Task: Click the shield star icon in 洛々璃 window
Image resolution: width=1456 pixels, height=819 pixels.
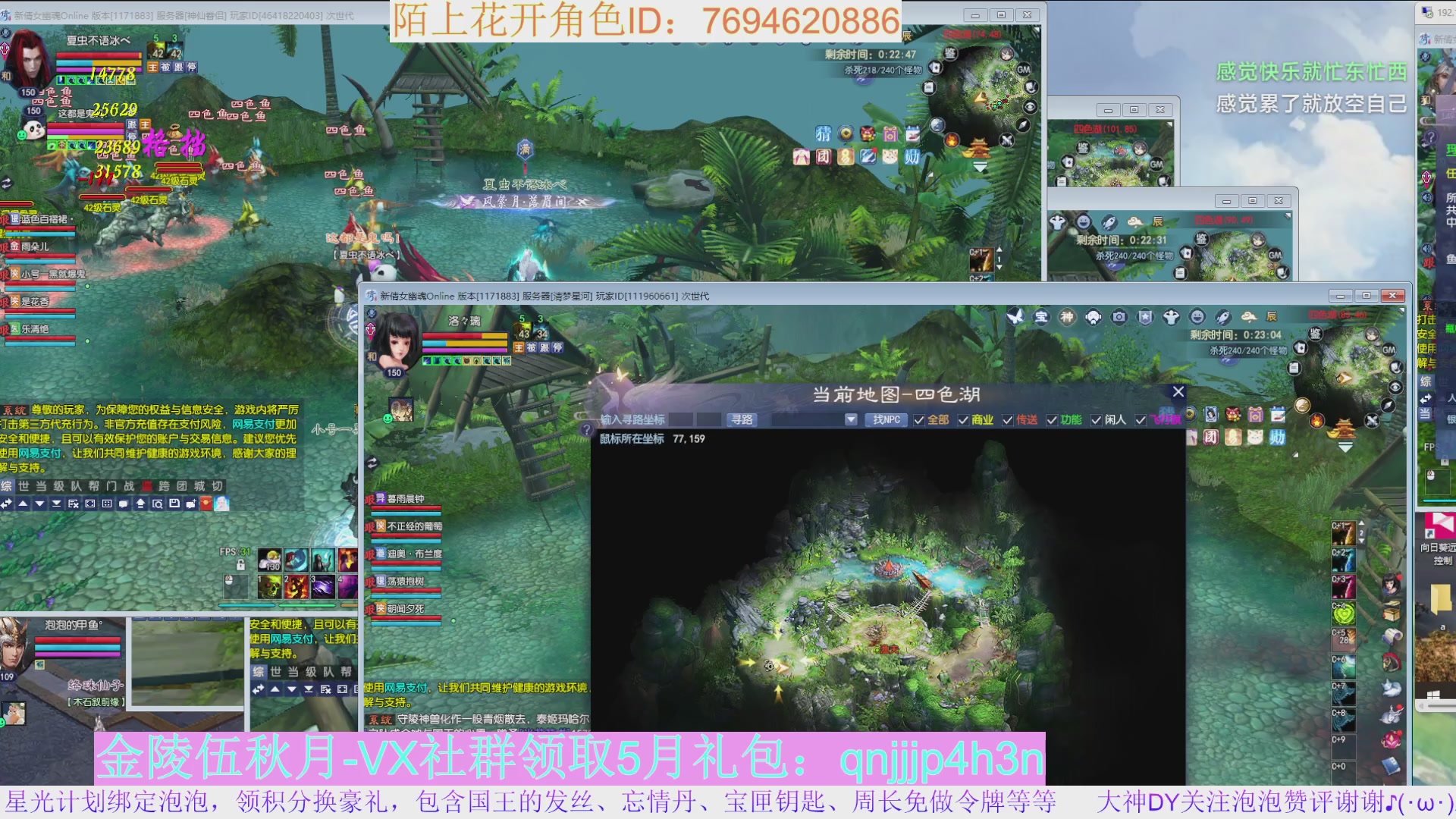Action: [1145, 317]
